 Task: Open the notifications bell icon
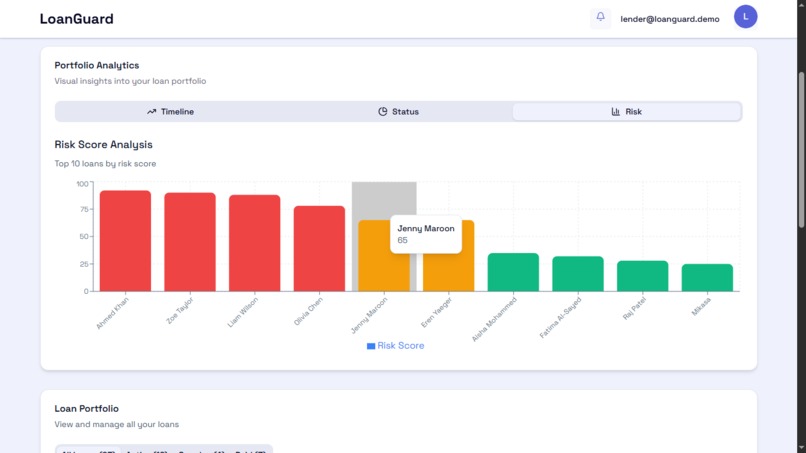pyautogui.click(x=600, y=18)
